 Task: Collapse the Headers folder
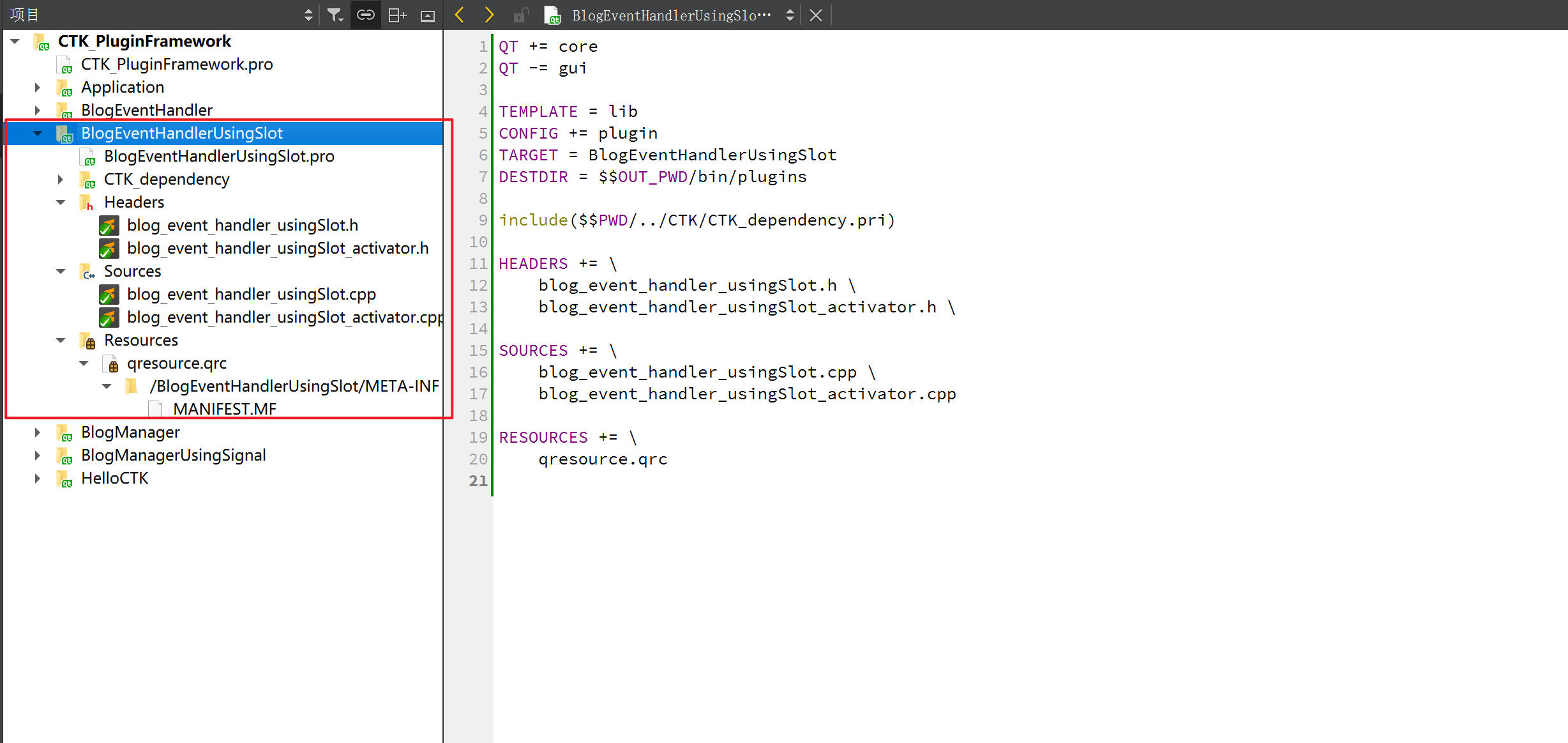61,203
